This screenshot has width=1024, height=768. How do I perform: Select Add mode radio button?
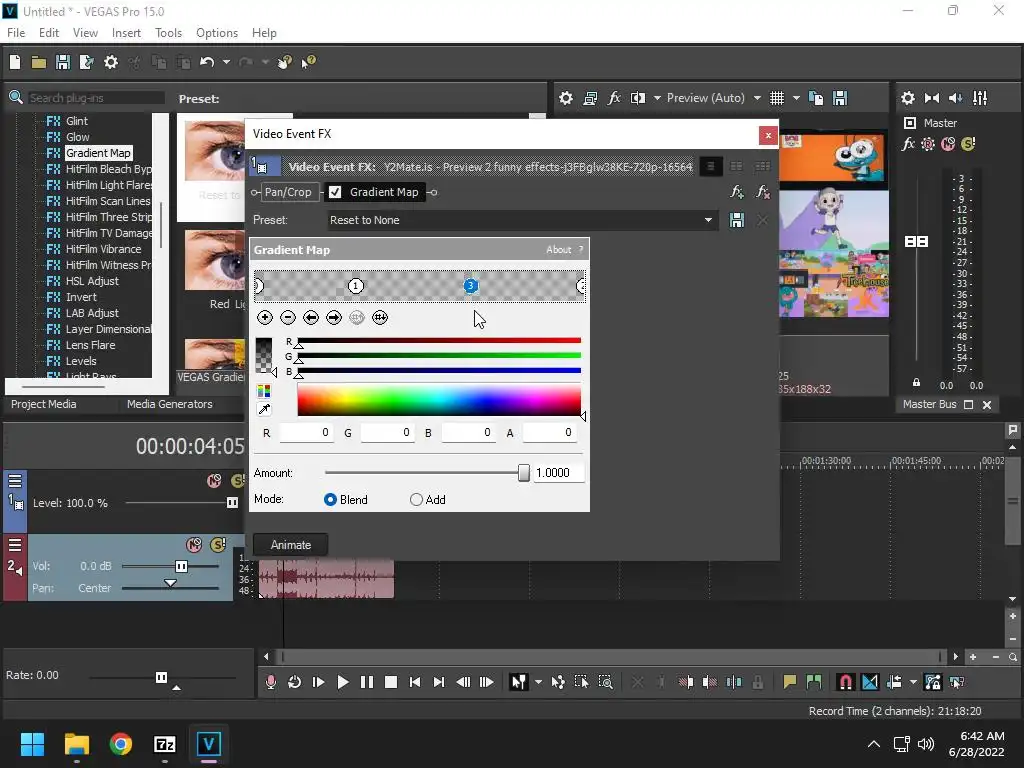416,500
